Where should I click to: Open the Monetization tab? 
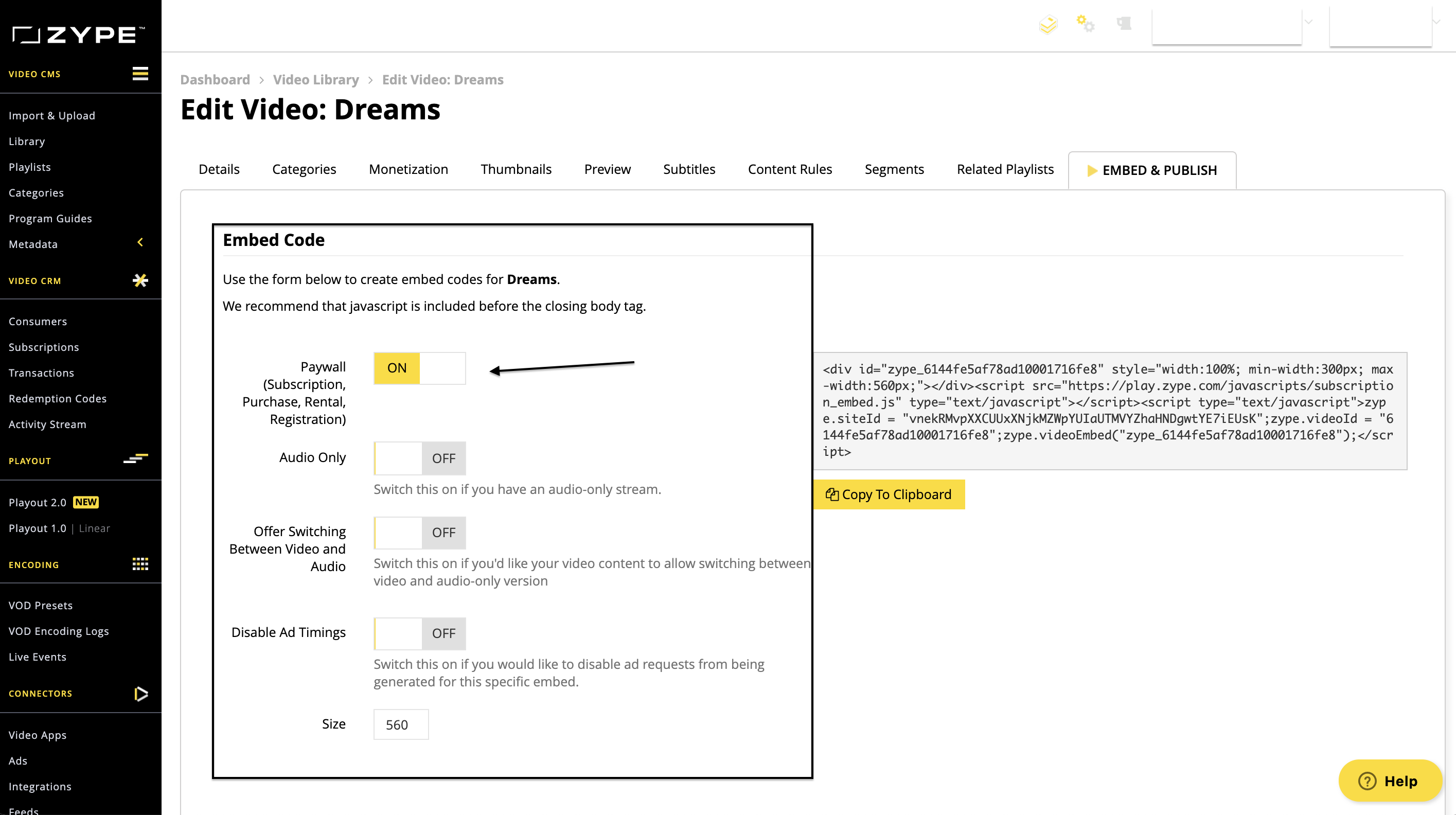point(408,170)
